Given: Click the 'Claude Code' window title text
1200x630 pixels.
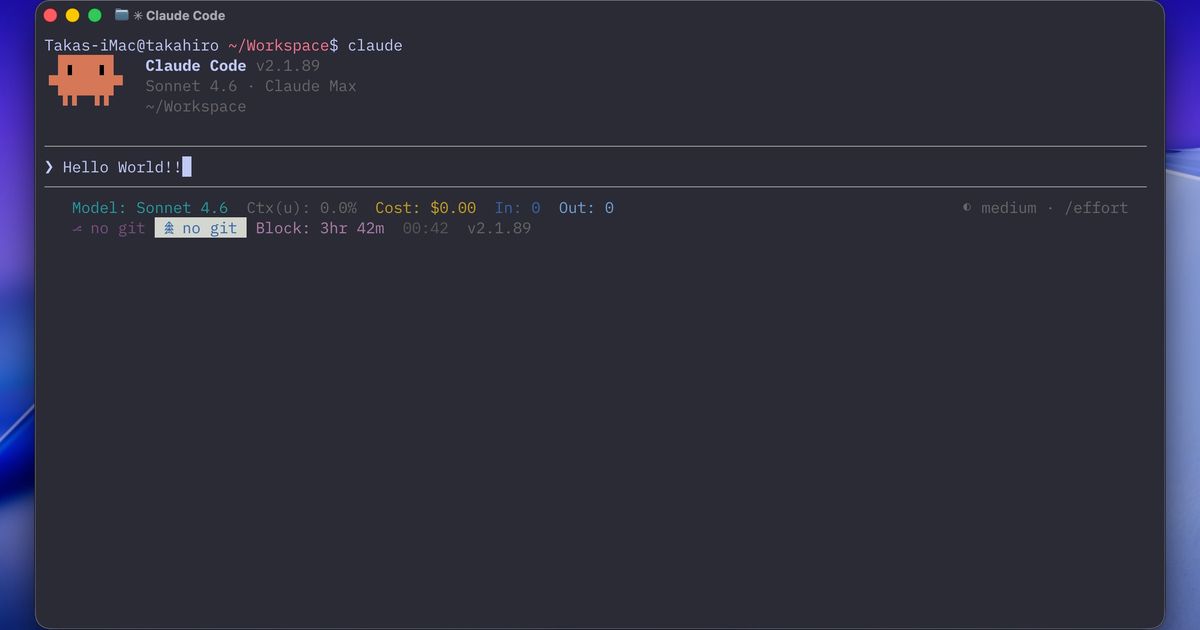Looking at the screenshot, I should coord(185,16).
